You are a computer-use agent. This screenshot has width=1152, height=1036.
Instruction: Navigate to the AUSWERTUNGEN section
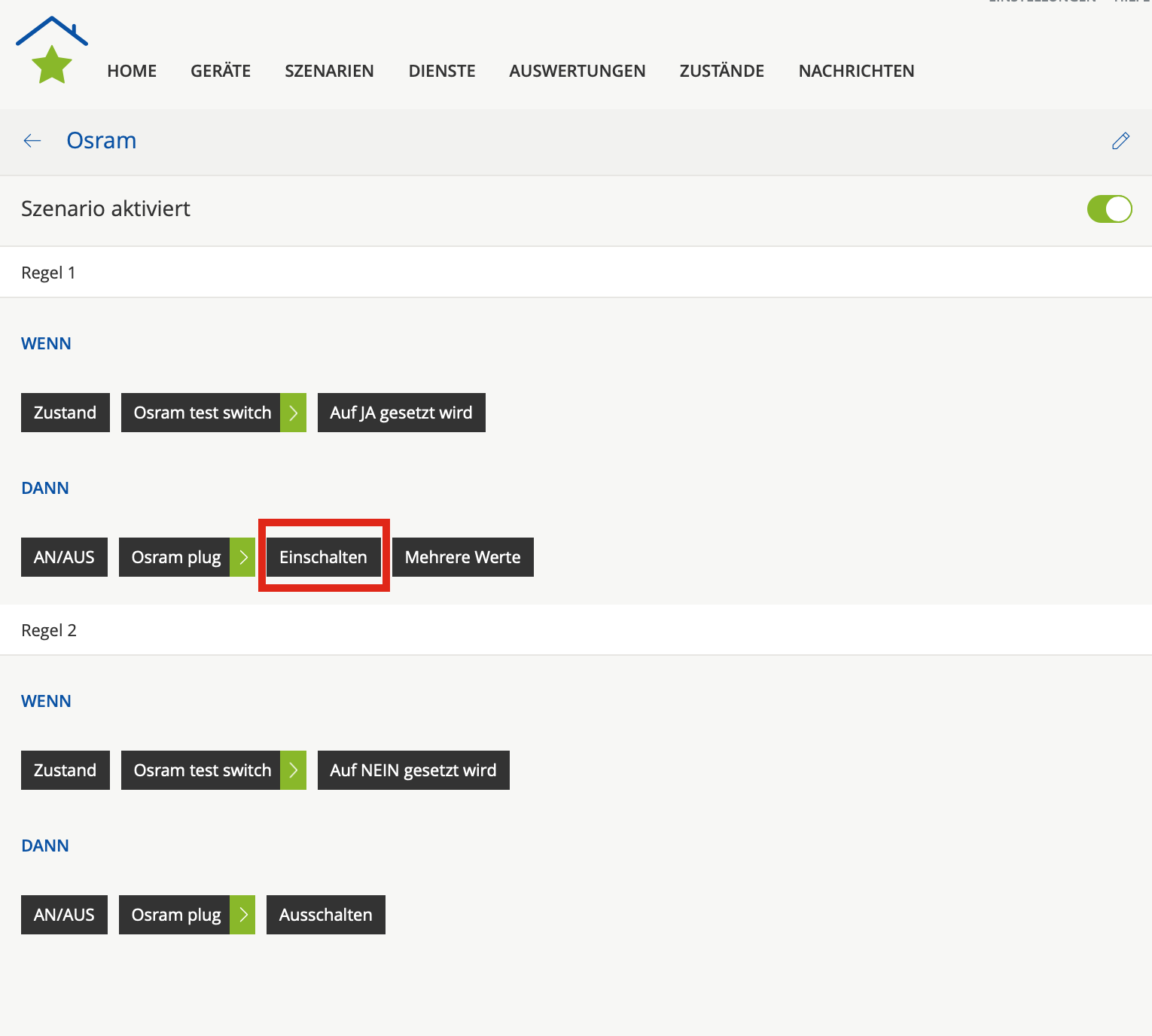point(577,71)
